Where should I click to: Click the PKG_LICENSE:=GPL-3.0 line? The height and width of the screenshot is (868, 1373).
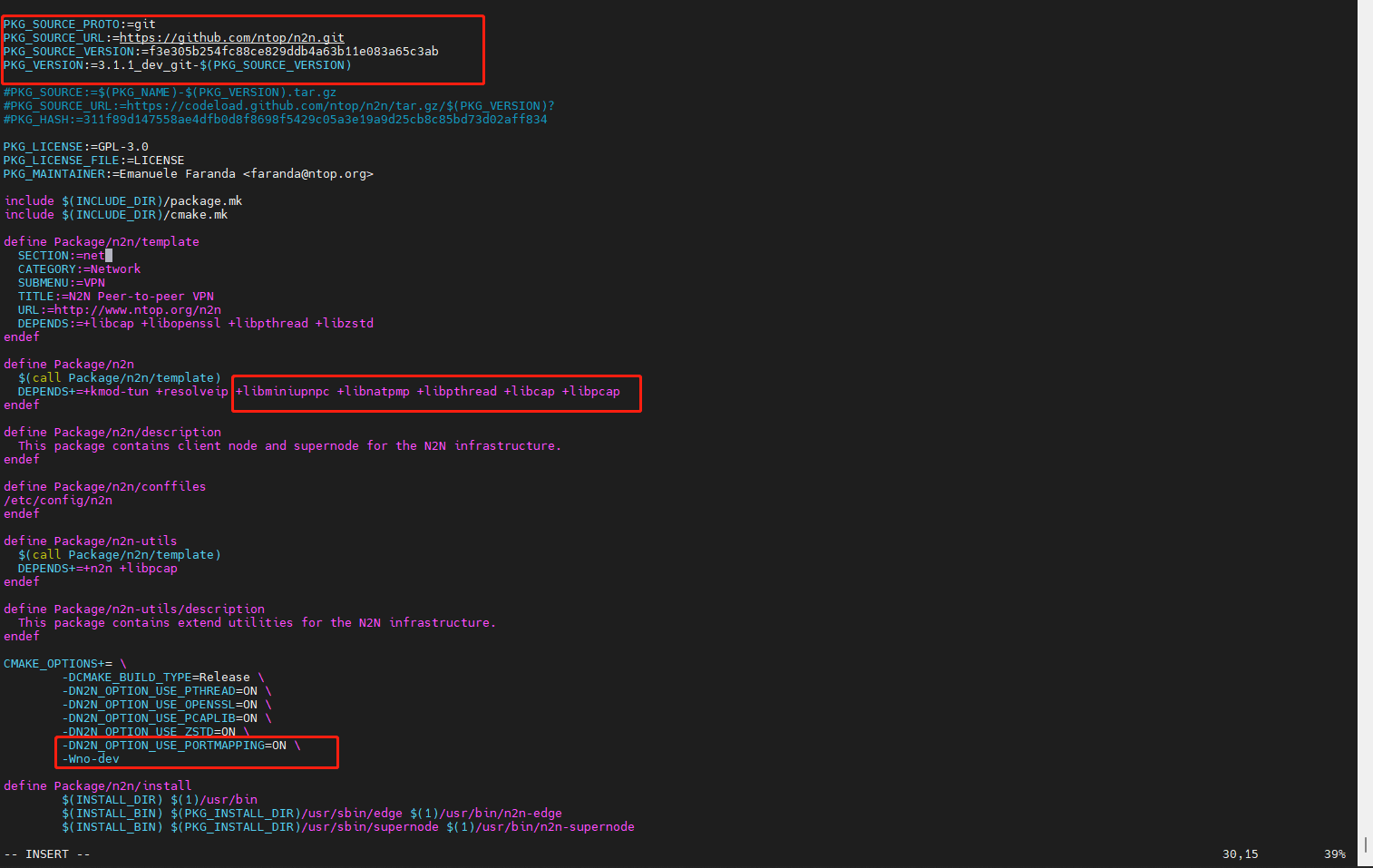tap(76, 147)
